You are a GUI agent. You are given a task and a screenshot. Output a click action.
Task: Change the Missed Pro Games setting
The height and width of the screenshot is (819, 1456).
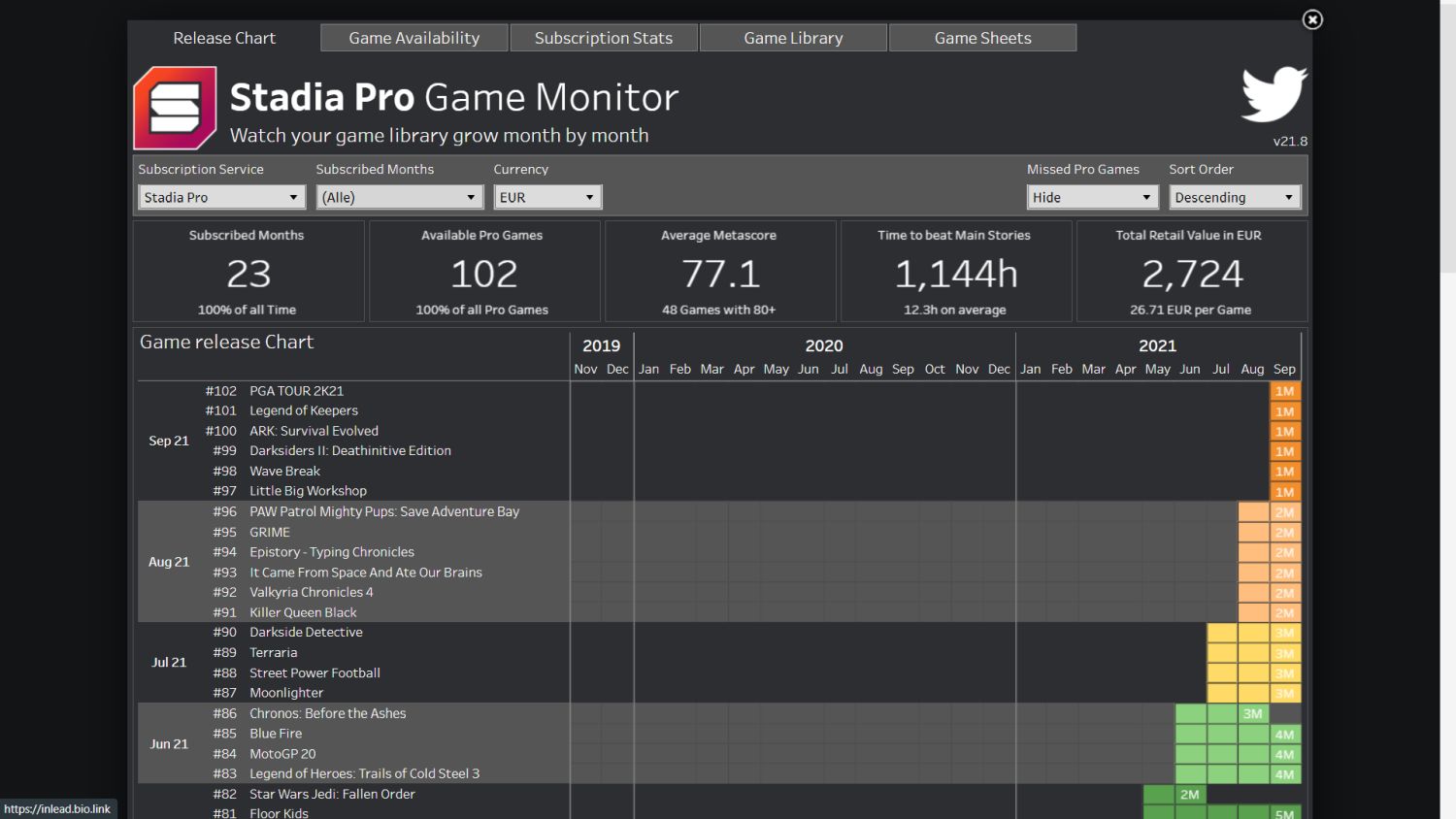click(1092, 197)
